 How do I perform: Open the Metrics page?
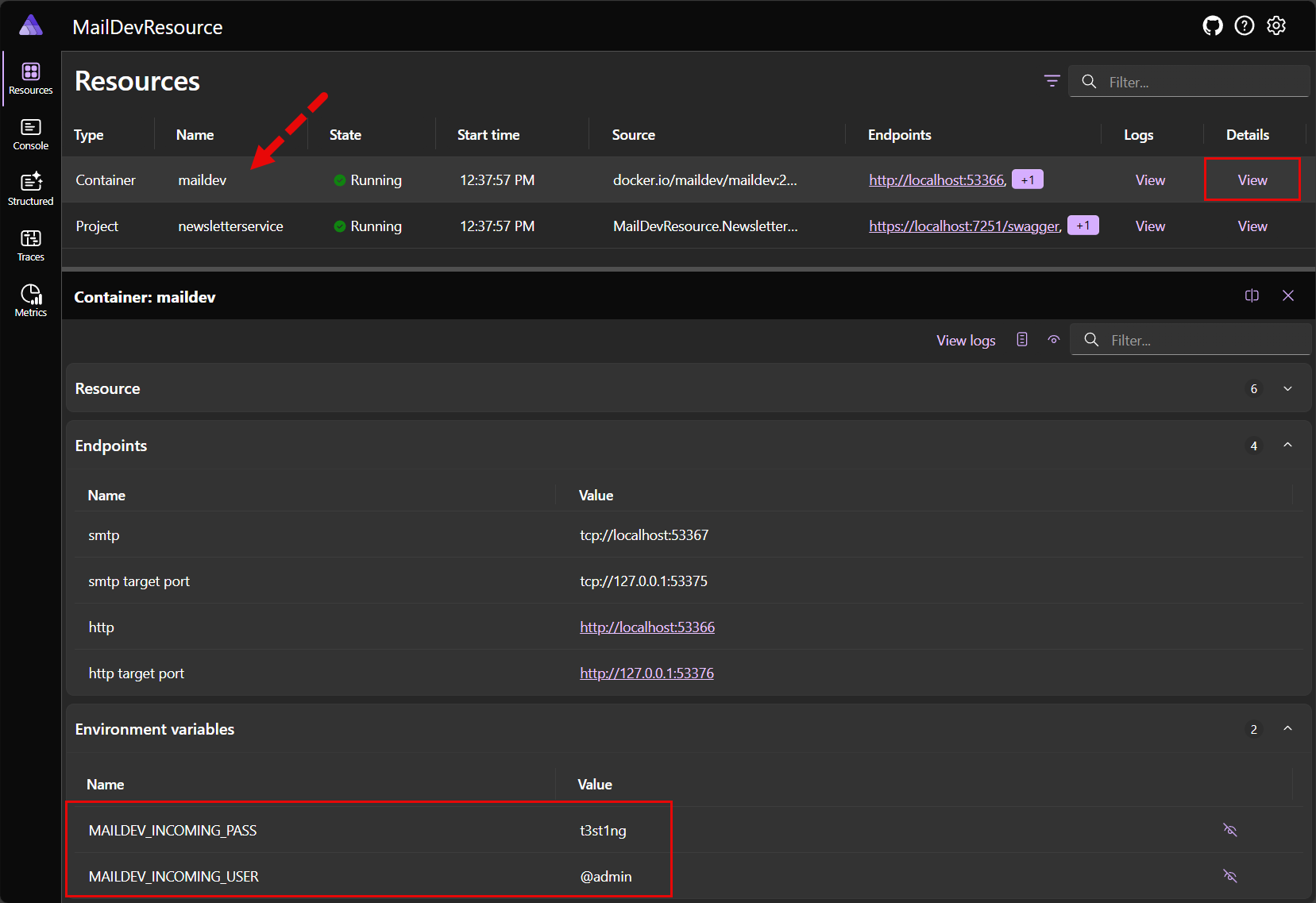(x=30, y=301)
